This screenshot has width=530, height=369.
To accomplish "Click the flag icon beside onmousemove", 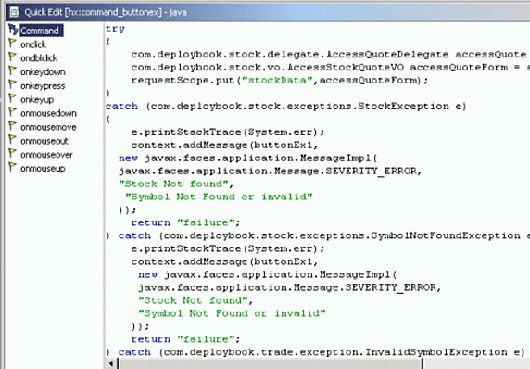I will coord(13,126).
